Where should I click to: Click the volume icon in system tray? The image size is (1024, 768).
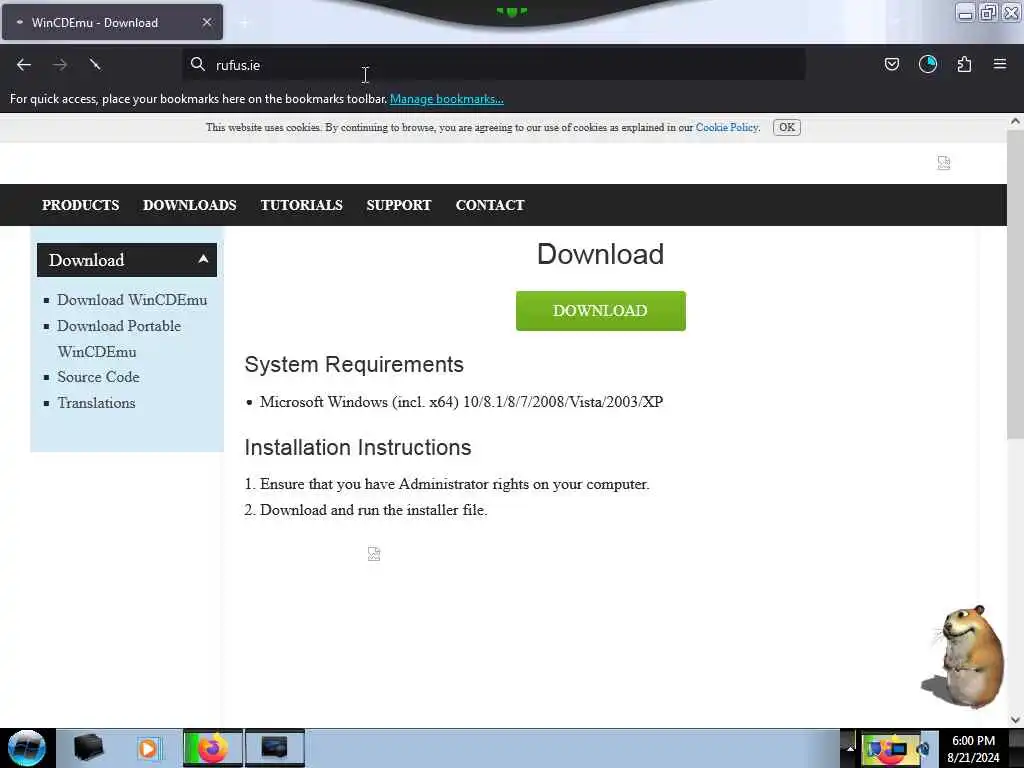tap(924, 749)
